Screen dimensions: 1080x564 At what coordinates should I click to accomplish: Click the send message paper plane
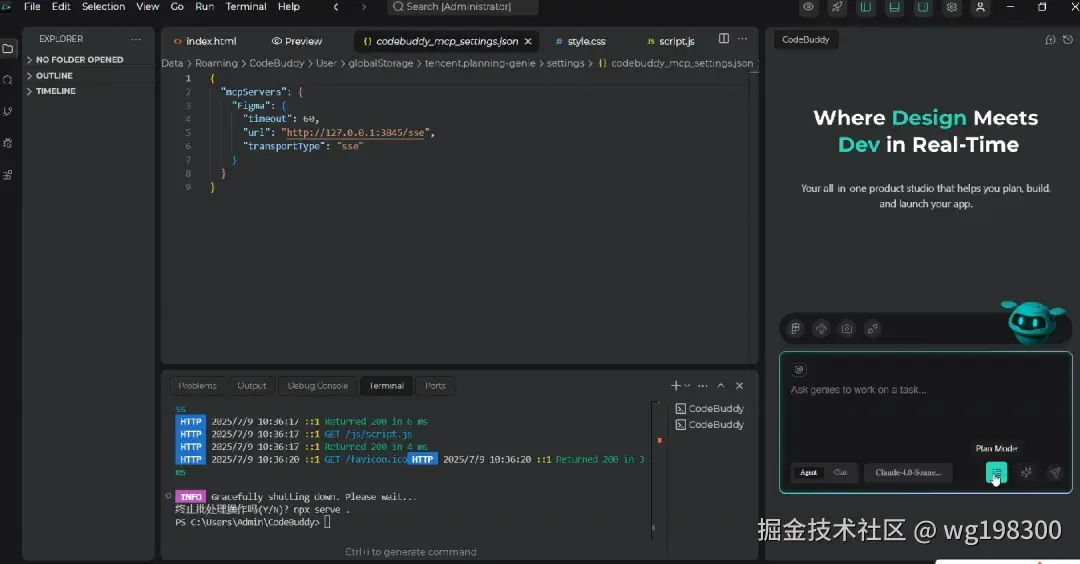(x=1055, y=472)
